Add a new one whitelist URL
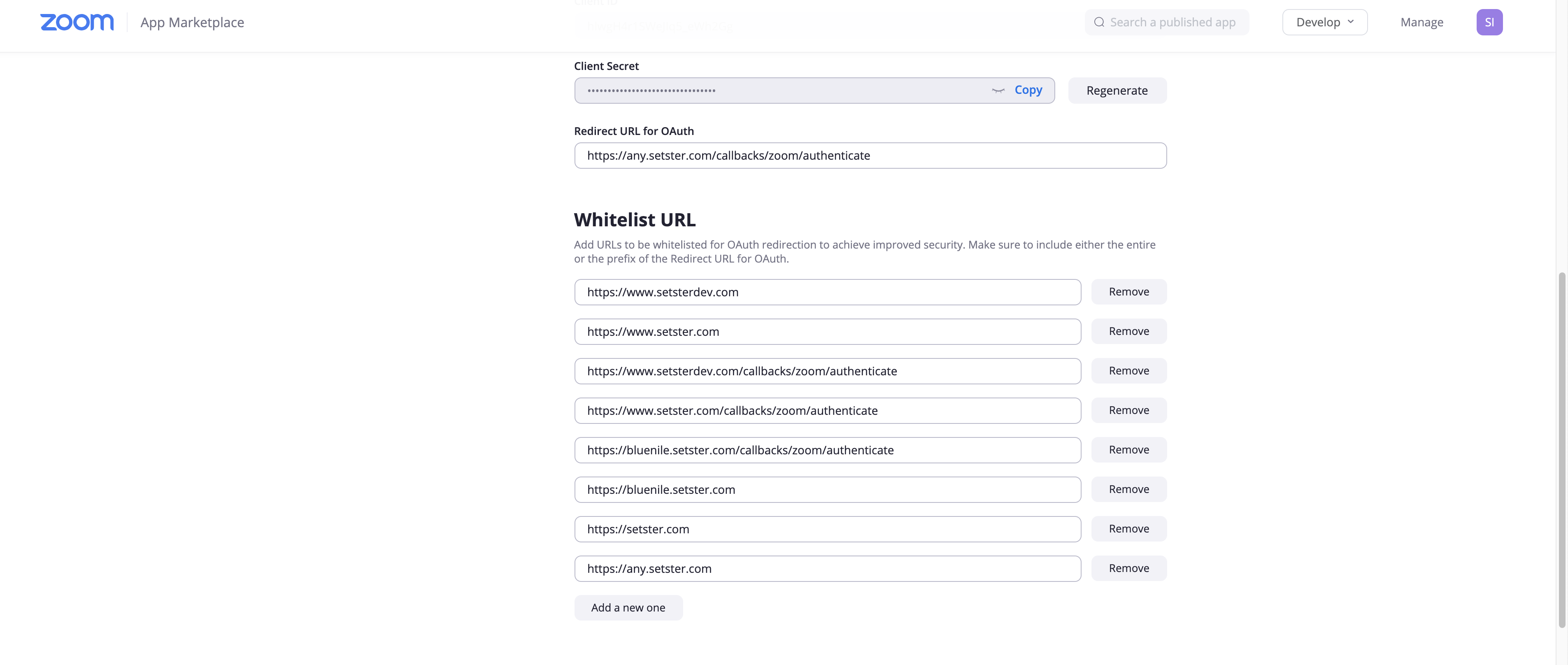Image resolution: width=1568 pixels, height=665 pixels. (x=628, y=608)
